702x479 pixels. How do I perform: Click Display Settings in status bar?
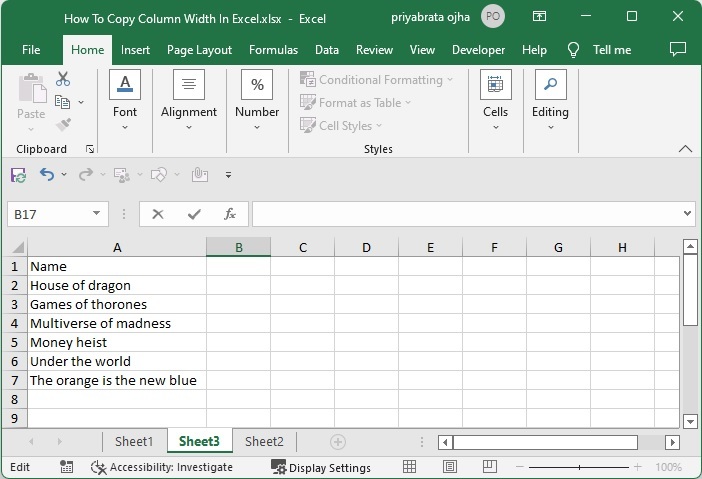[321, 467]
